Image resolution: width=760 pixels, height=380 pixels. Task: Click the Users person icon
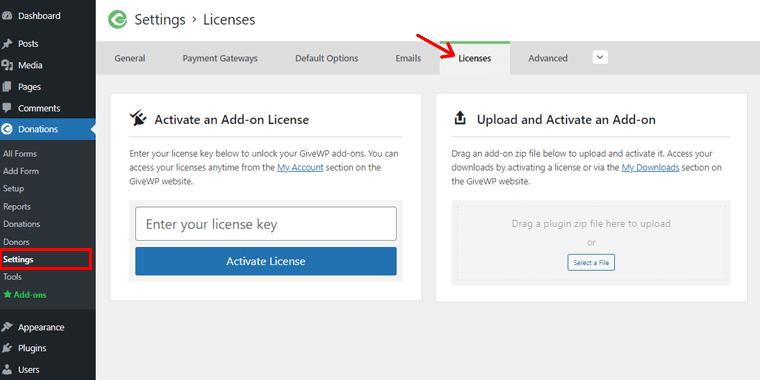(x=7, y=369)
